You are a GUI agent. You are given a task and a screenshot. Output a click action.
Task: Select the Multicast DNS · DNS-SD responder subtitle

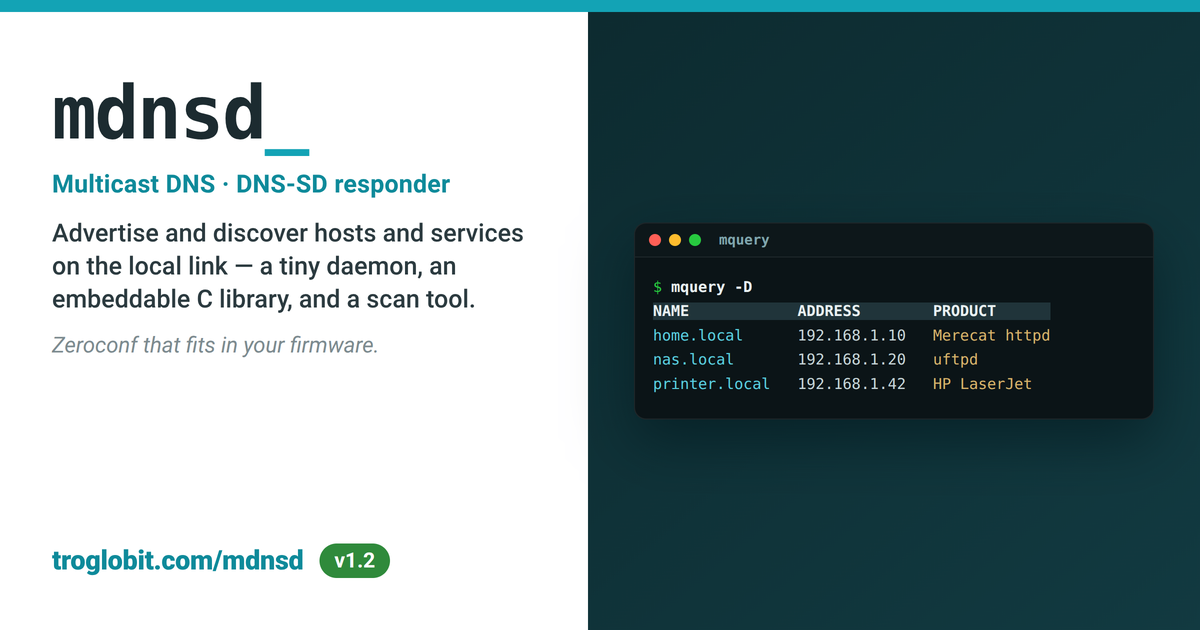(251, 185)
